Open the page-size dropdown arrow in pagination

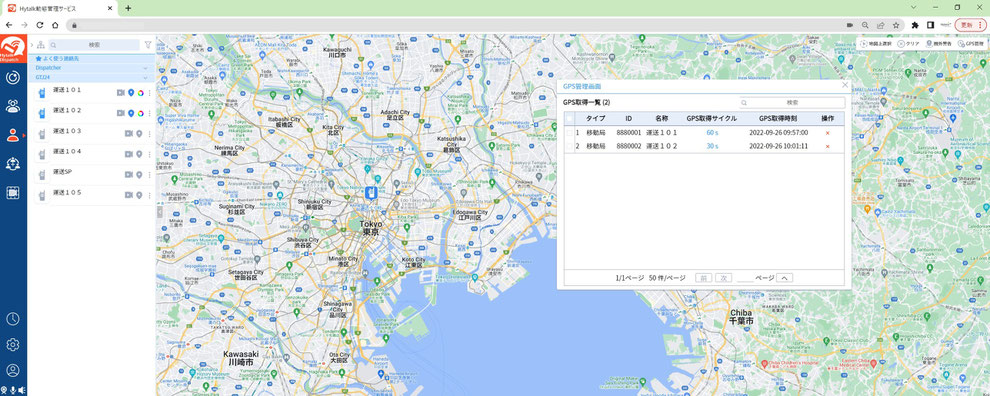784,277
